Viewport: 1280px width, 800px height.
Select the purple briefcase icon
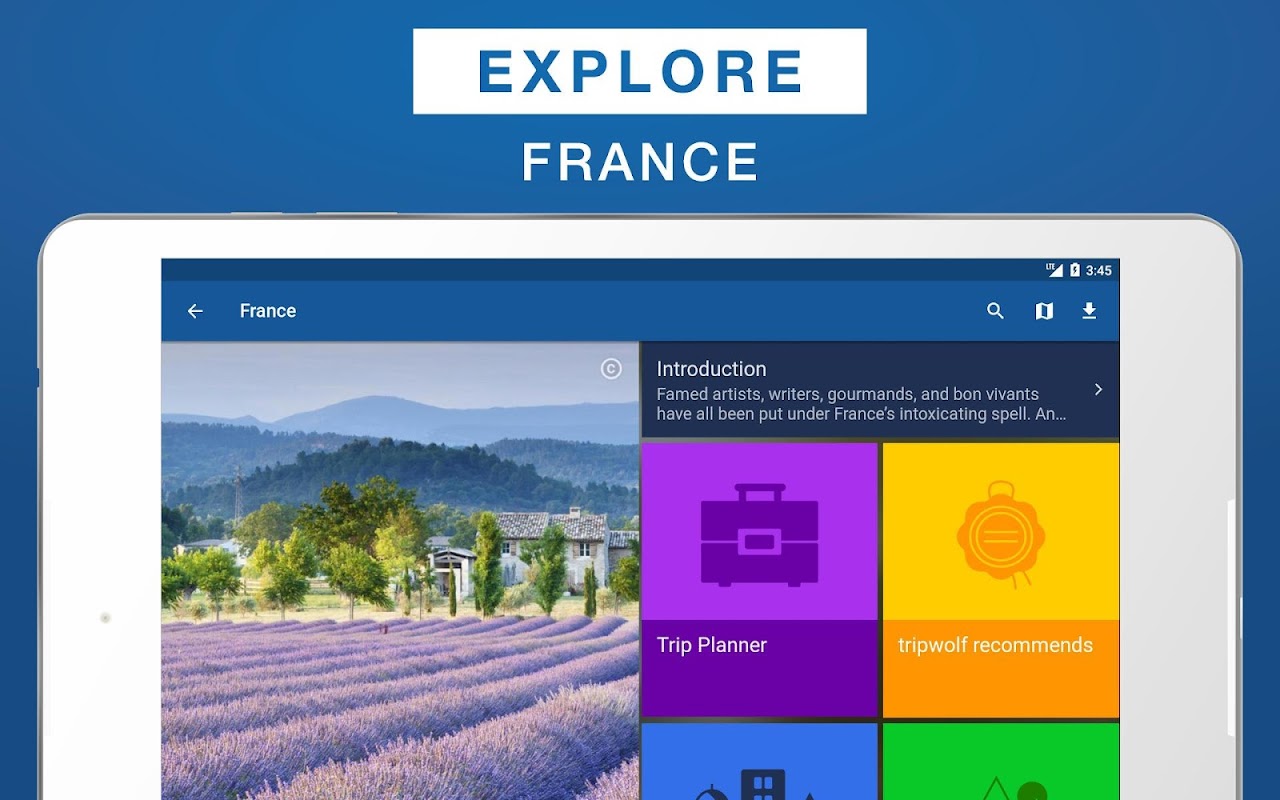759,534
